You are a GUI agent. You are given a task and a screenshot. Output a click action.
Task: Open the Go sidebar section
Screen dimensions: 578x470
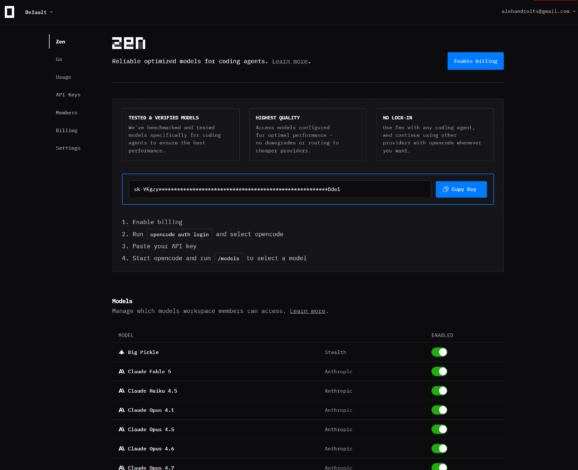pos(59,59)
